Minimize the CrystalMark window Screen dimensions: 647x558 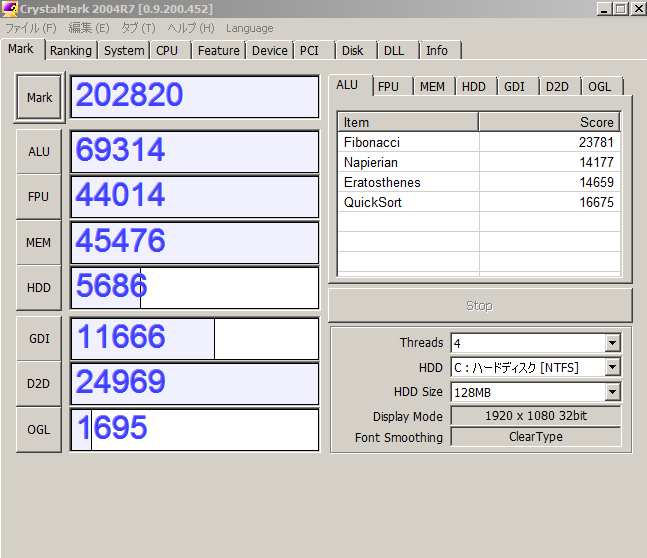click(x=604, y=9)
